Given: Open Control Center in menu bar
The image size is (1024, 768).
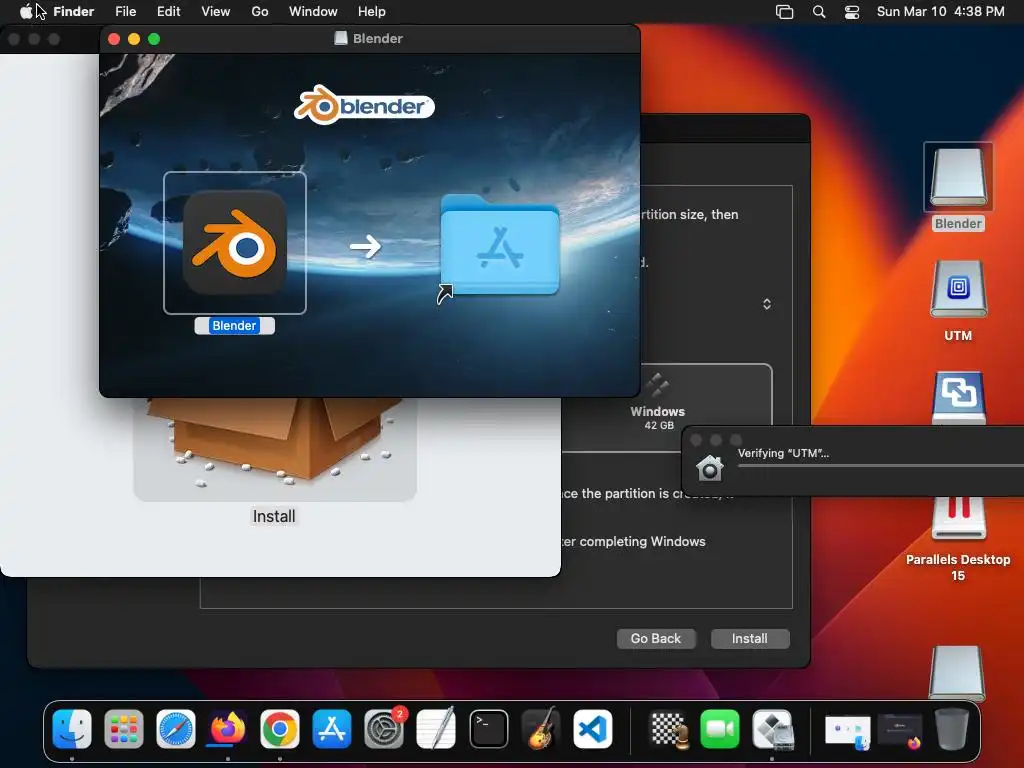Looking at the screenshot, I should point(852,12).
